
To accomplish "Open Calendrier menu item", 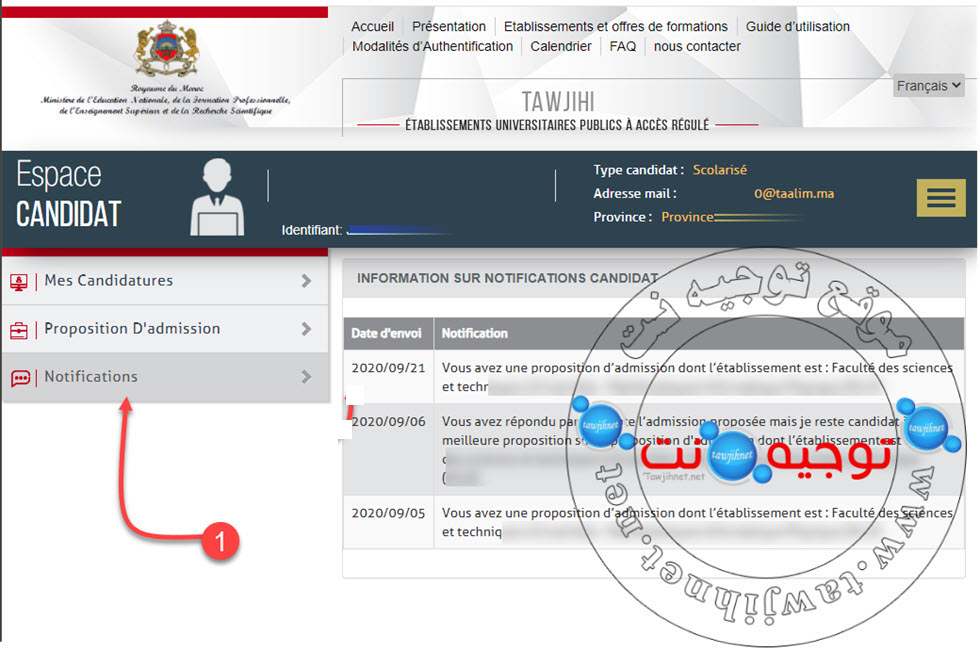I will [x=561, y=46].
